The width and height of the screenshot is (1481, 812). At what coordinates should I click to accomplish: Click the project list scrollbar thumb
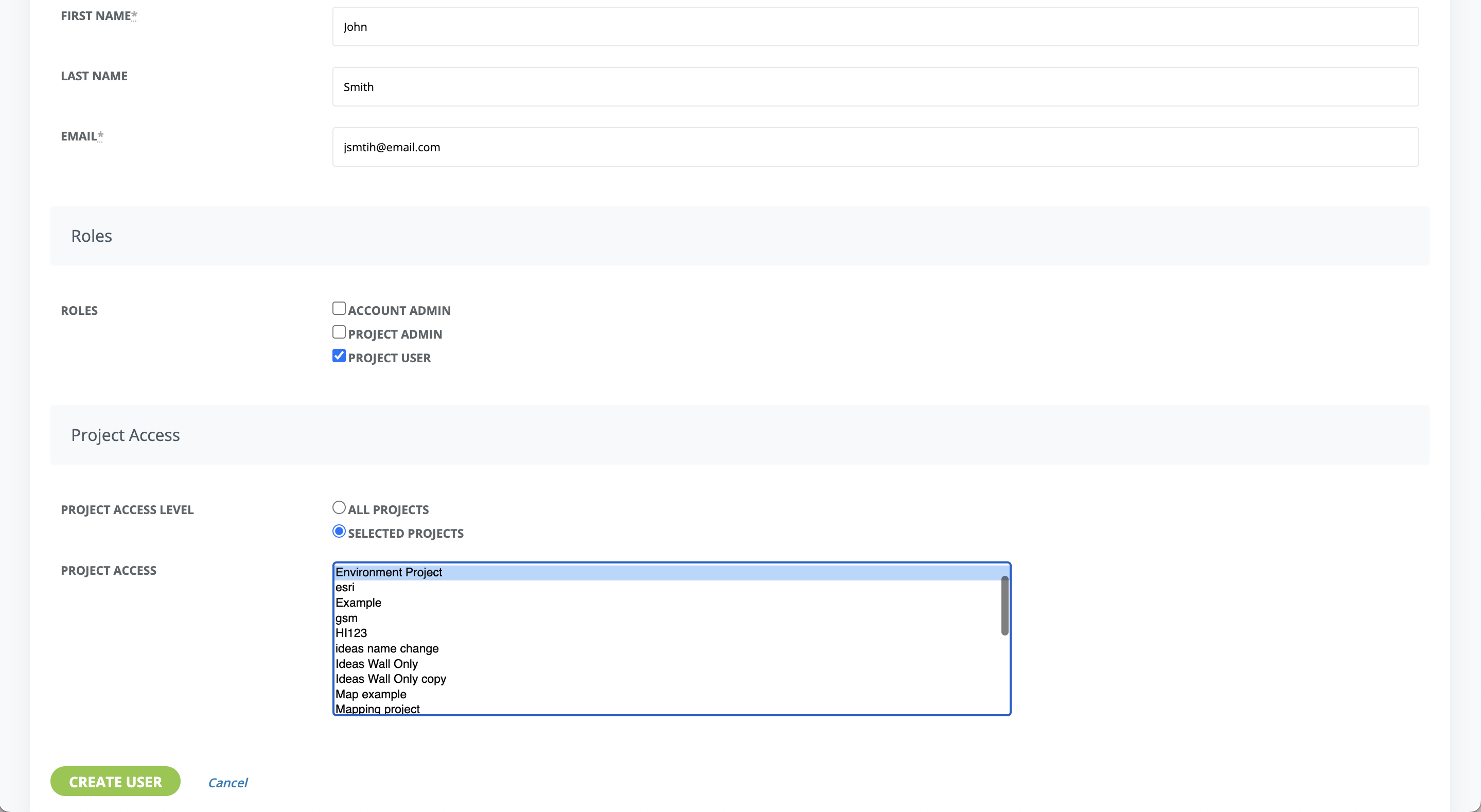[1004, 606]
